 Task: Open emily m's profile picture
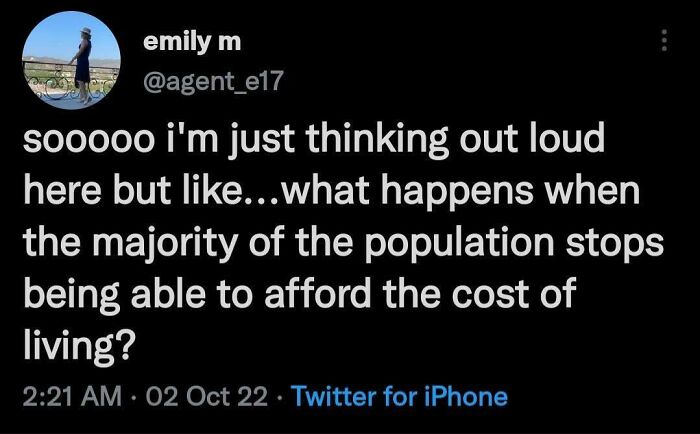(71, 60)
